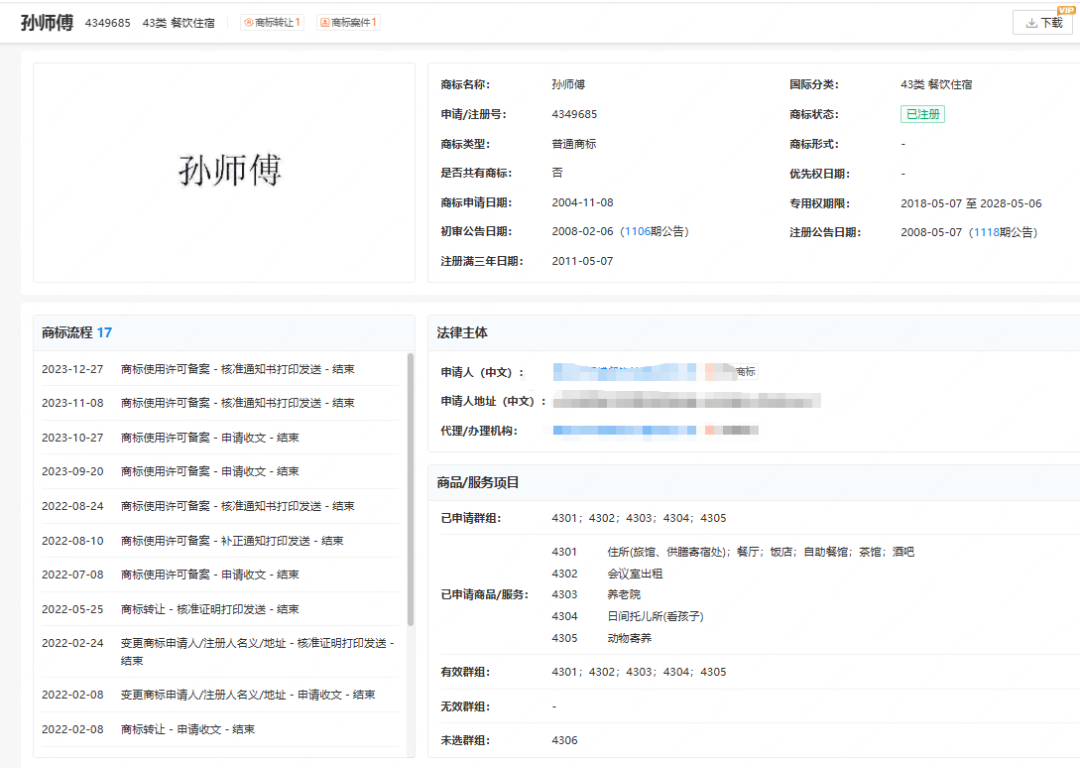Image resolution: width=1080 pixels, height=768 pixels.
Task: Click registration number 4349685 in details
Action: (x=574, y=114)
